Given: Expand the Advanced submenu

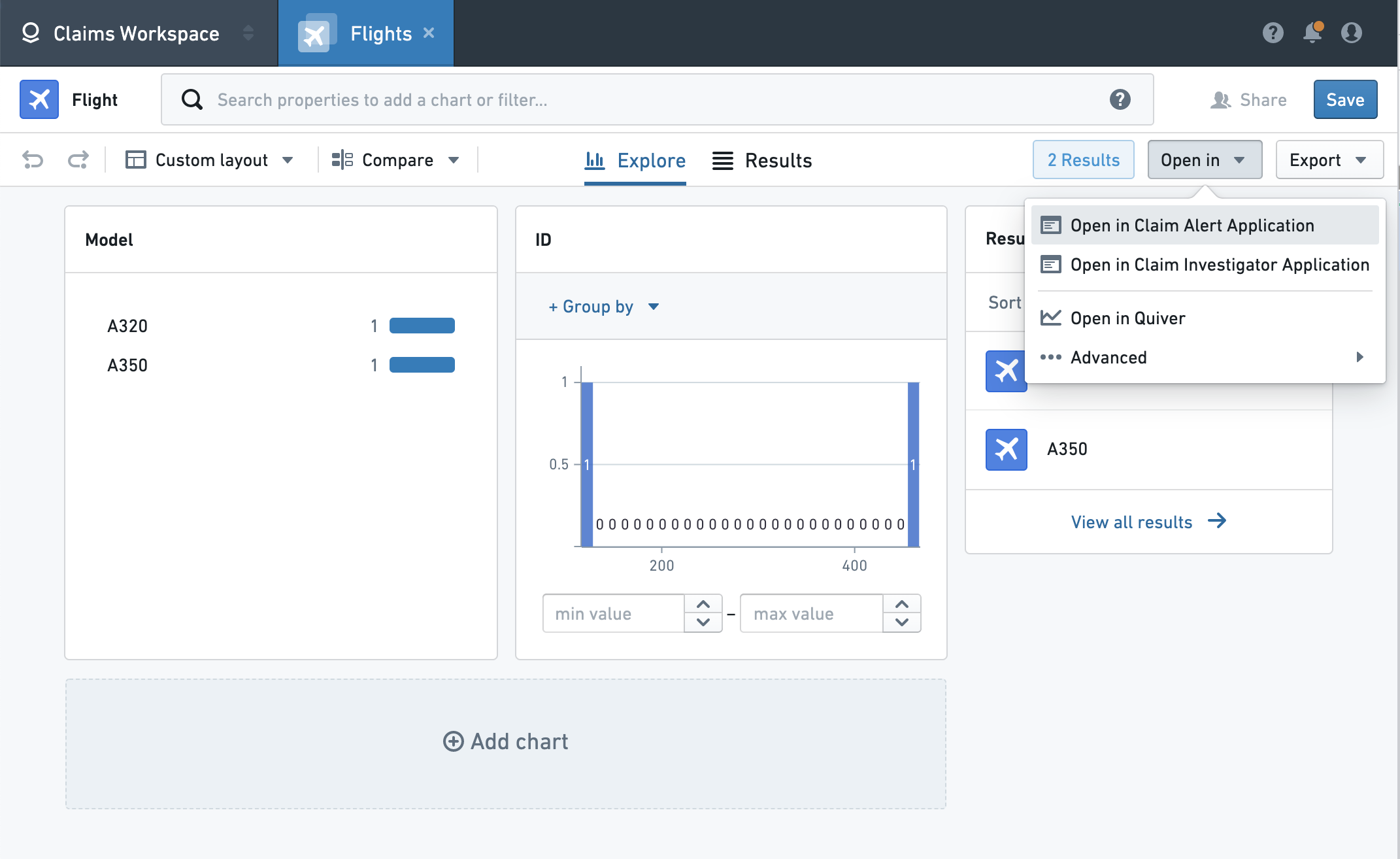Looking at the screenshot, I should click(x=1205, y=357).
